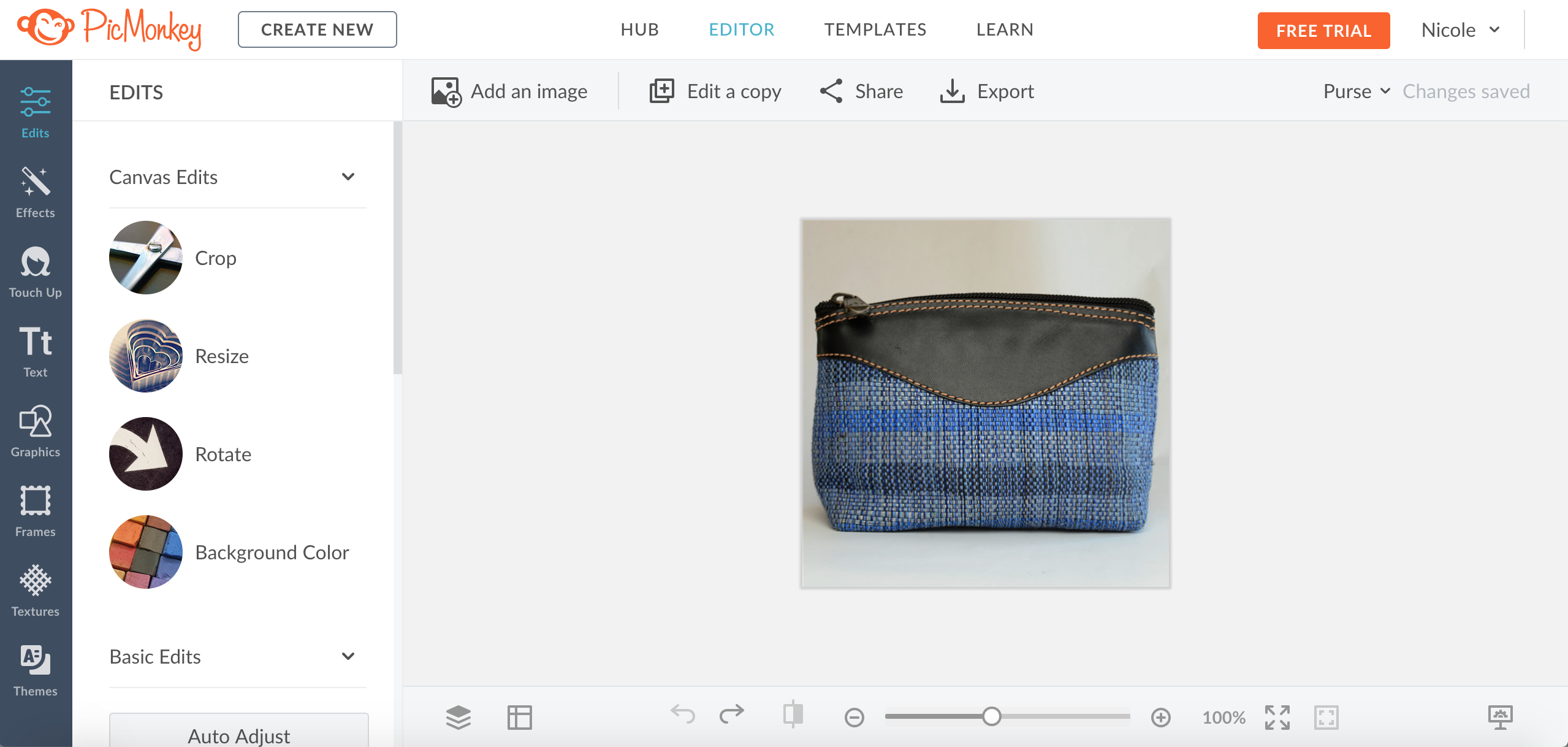Click the redo arrow icon
This screenshot has width=1568, height=747.
click(x=731, y=714)
